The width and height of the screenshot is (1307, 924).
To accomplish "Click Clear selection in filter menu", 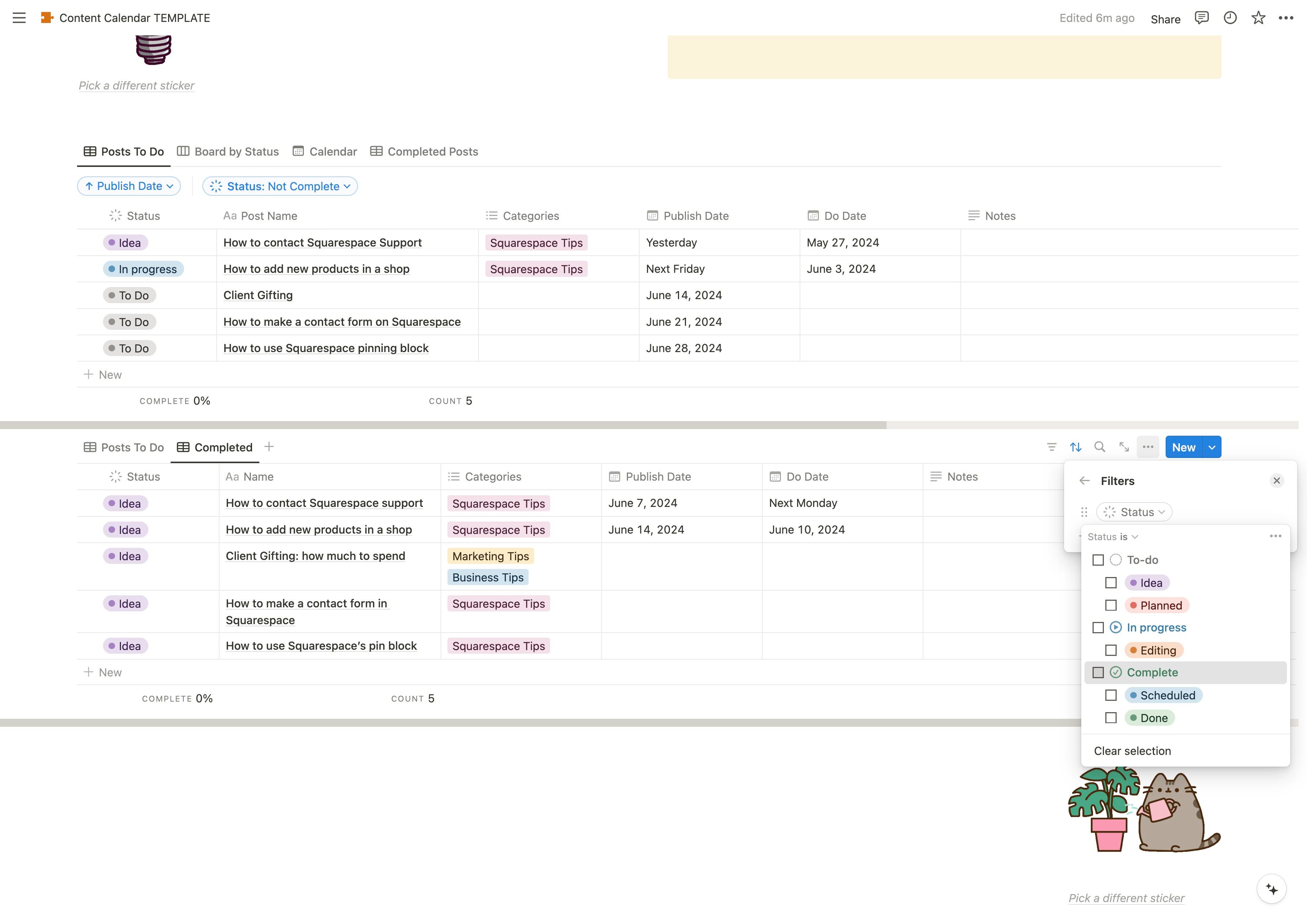I will pyautogui.click(x=1132, y=751).
